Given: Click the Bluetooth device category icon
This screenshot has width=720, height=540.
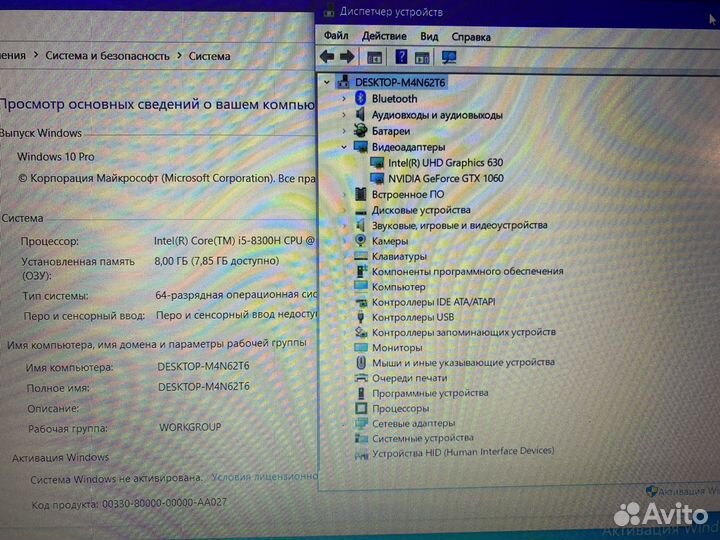Looking at the screenshot, I should click(x=361, y=99).
